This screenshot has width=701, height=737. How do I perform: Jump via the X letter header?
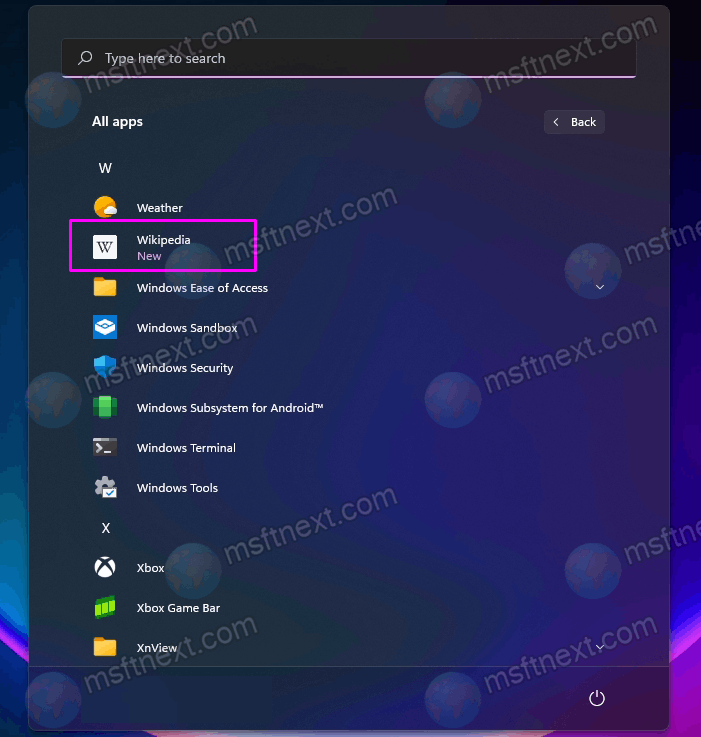tap(106, 528)
